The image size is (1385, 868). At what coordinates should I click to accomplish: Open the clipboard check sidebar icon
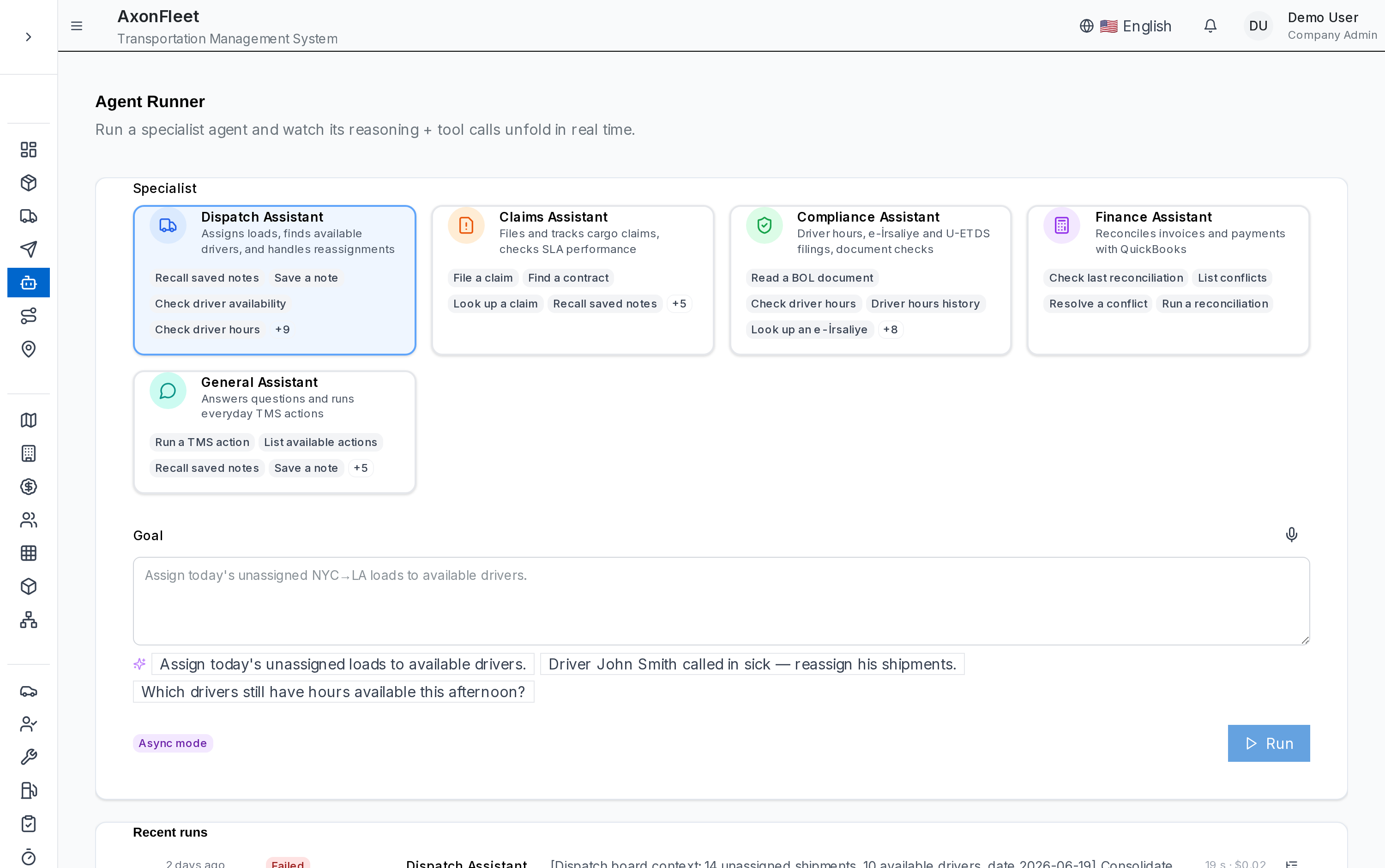tap(28, 824)
